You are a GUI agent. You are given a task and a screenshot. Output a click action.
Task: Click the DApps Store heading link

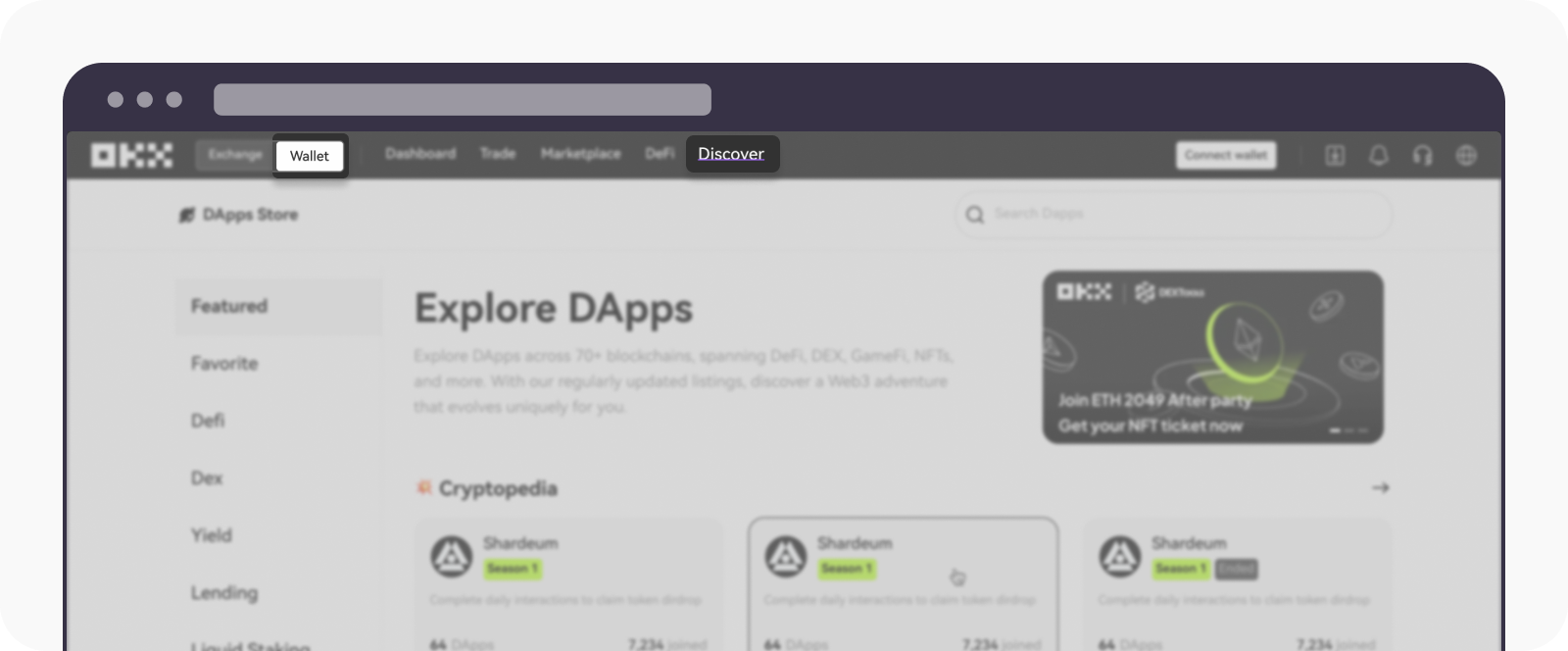(x=250, y=215)
